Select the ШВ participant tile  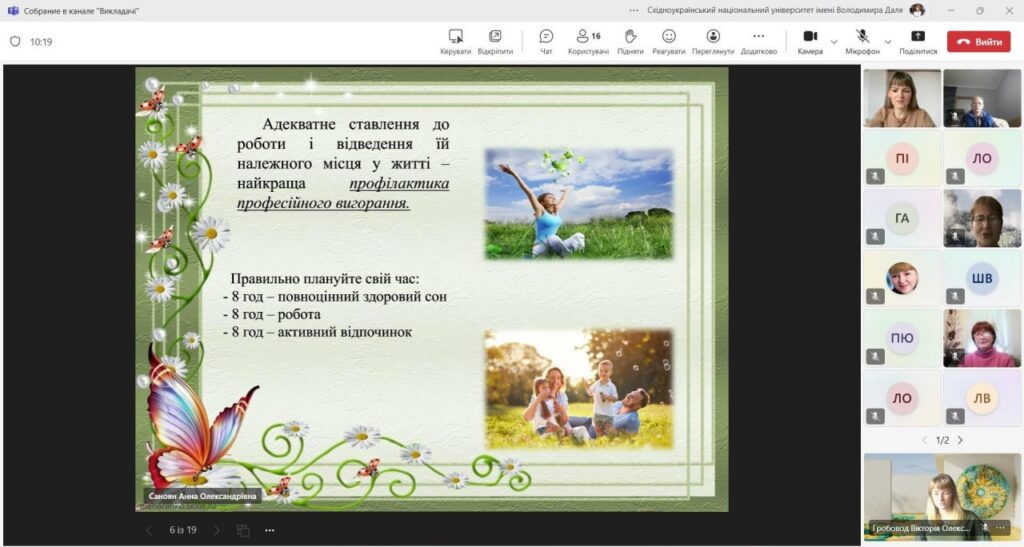pos(982,278)
